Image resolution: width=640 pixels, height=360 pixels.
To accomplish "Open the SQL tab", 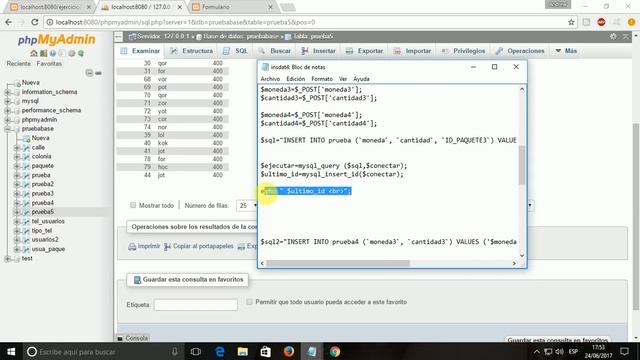I will (236, 51).
